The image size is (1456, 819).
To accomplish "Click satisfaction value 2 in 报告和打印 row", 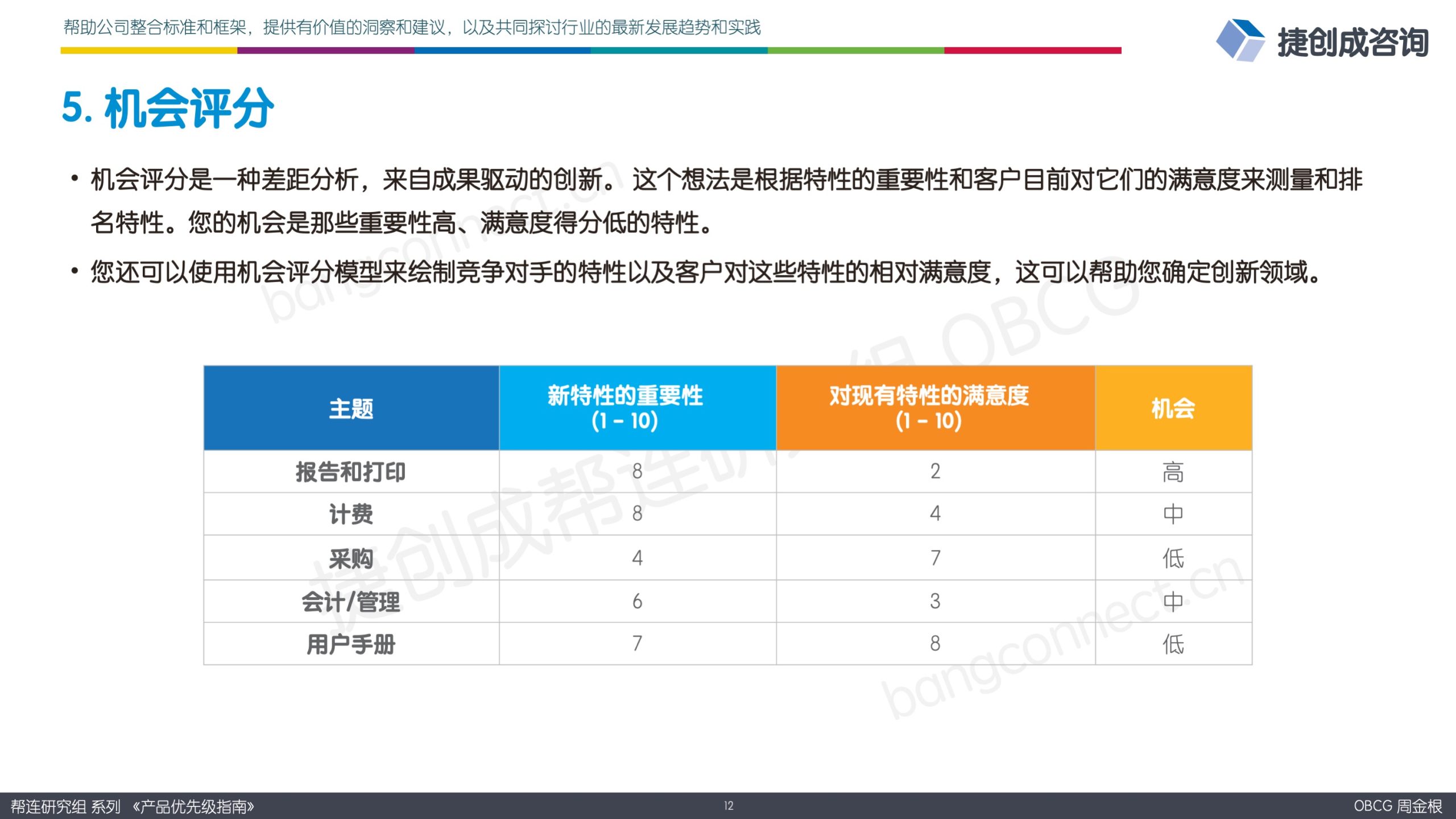I will 936,471.
